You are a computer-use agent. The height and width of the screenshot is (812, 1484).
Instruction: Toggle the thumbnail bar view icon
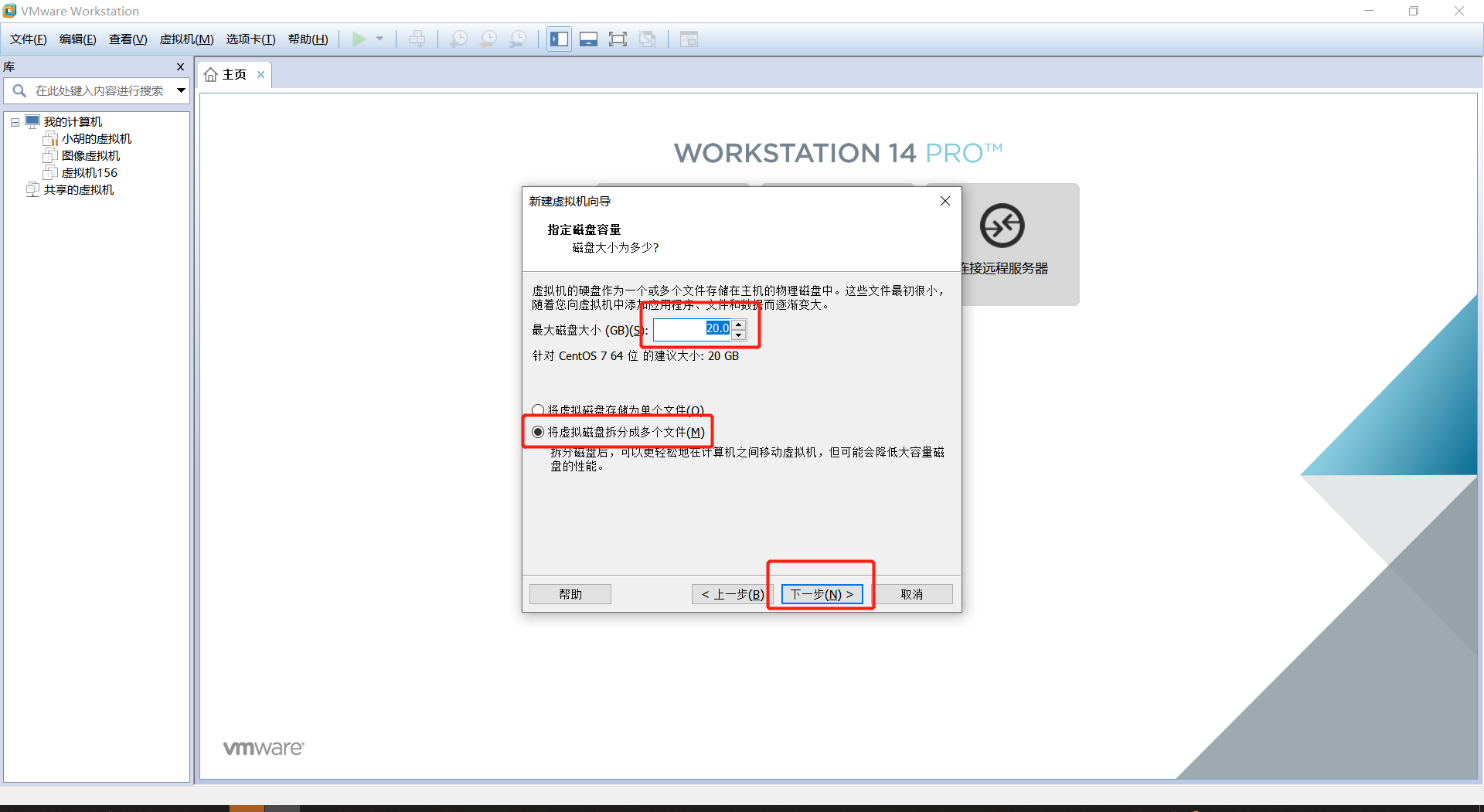588,39
